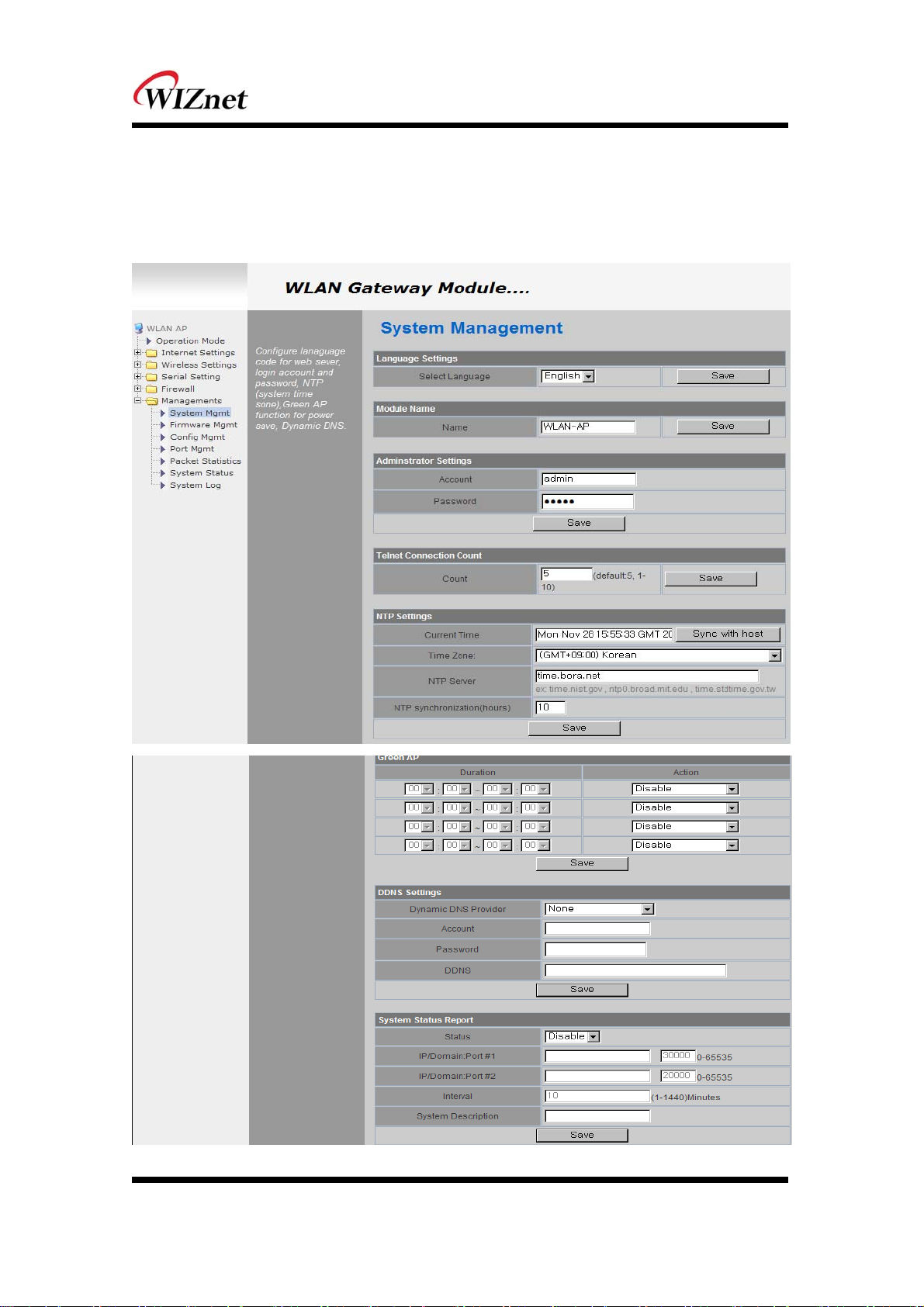Save the NTP Settings
Viewport: 924px width, 1307px height.
pyautogui.click(x=574, y=728)
